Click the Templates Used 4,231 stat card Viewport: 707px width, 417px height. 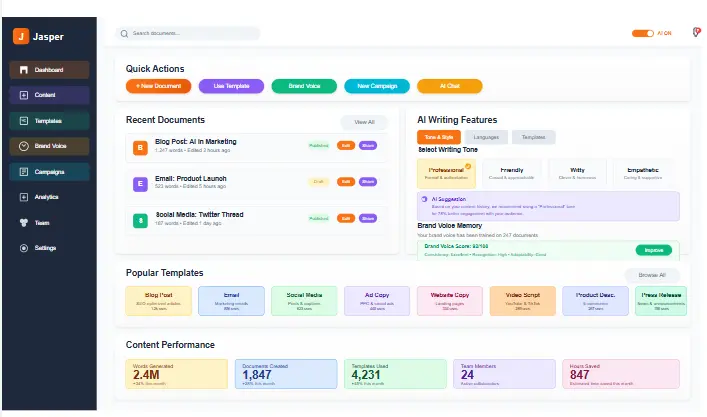tap(395, 374)
